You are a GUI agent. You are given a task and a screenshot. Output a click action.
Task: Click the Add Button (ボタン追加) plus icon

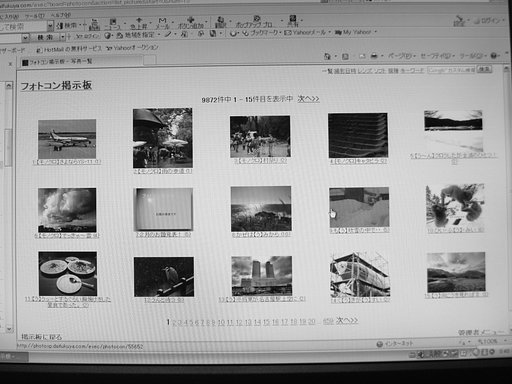pyautogui.click(x=190, y=20)
